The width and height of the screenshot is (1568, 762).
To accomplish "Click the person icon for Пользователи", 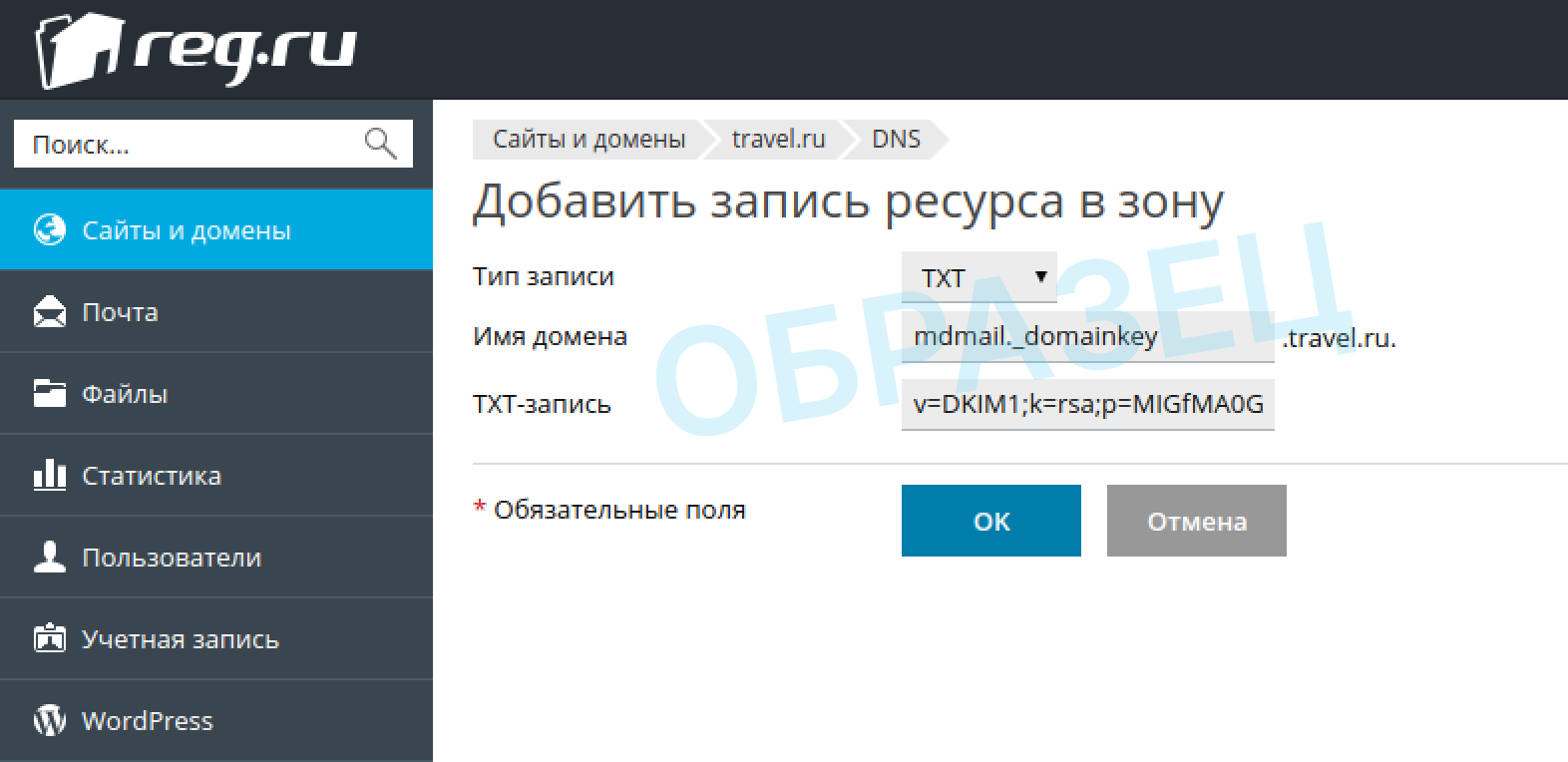I will point(50,557).
